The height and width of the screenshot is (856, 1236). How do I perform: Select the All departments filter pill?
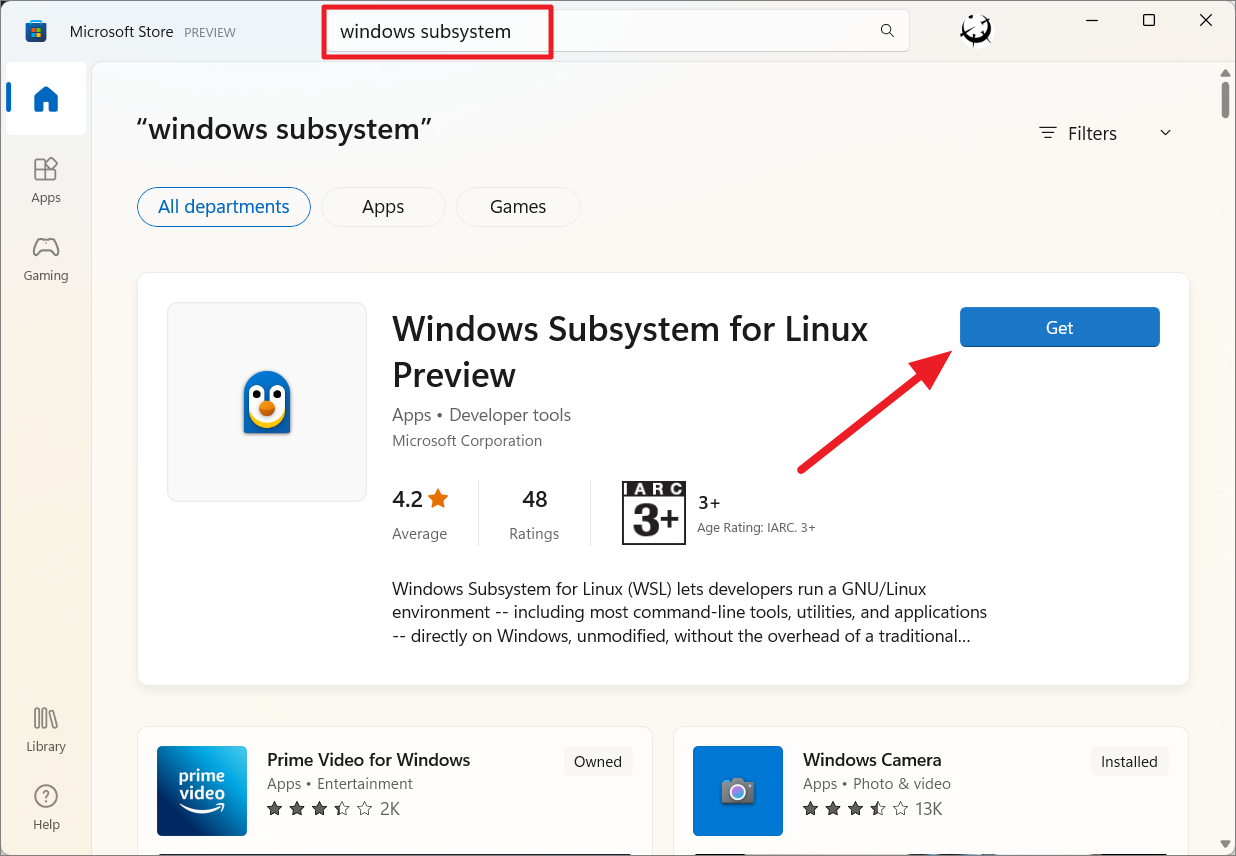pyautogui.click(x=223, y=207)
